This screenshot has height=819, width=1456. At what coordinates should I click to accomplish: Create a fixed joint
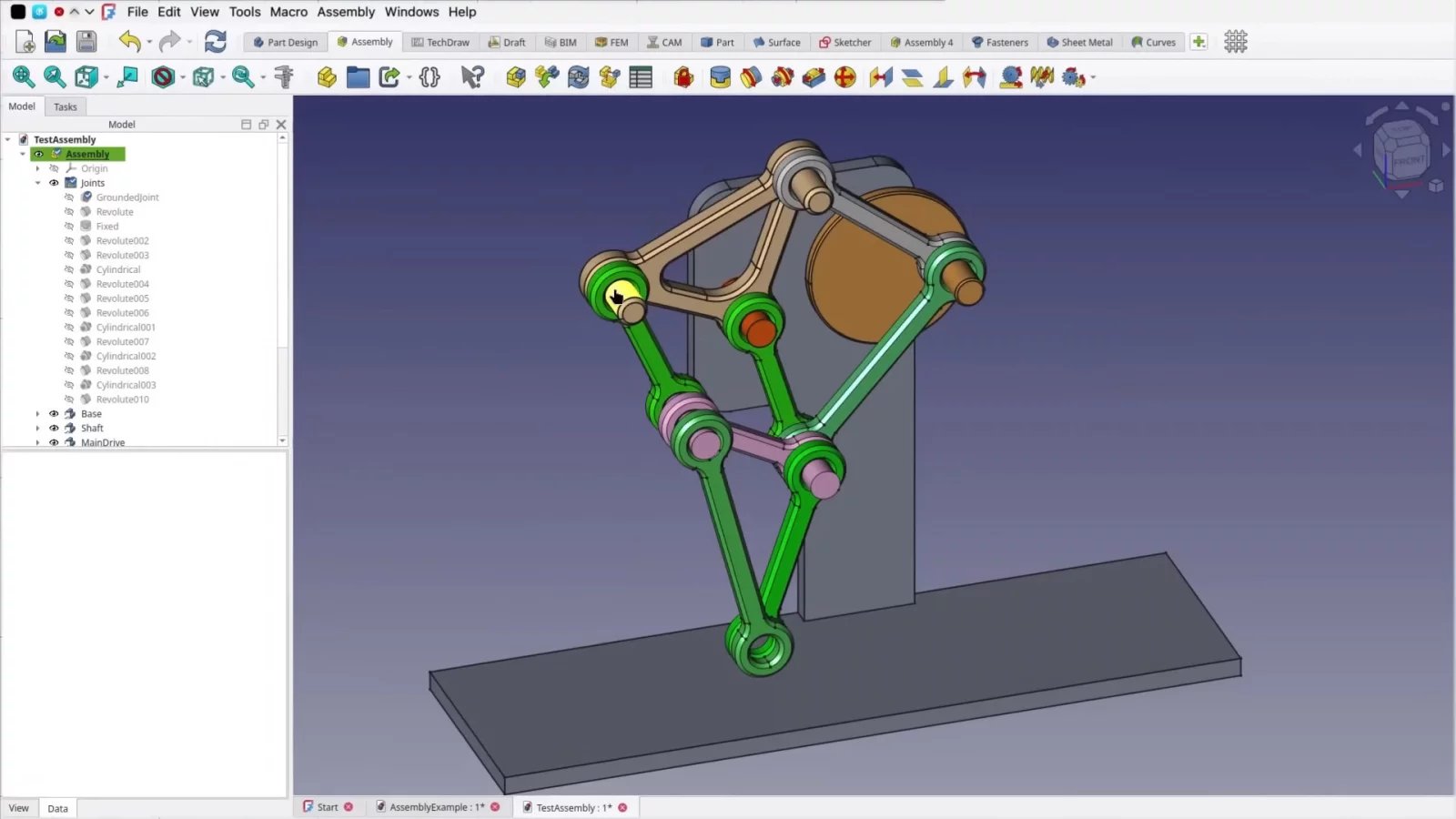(x=720, y=77)
